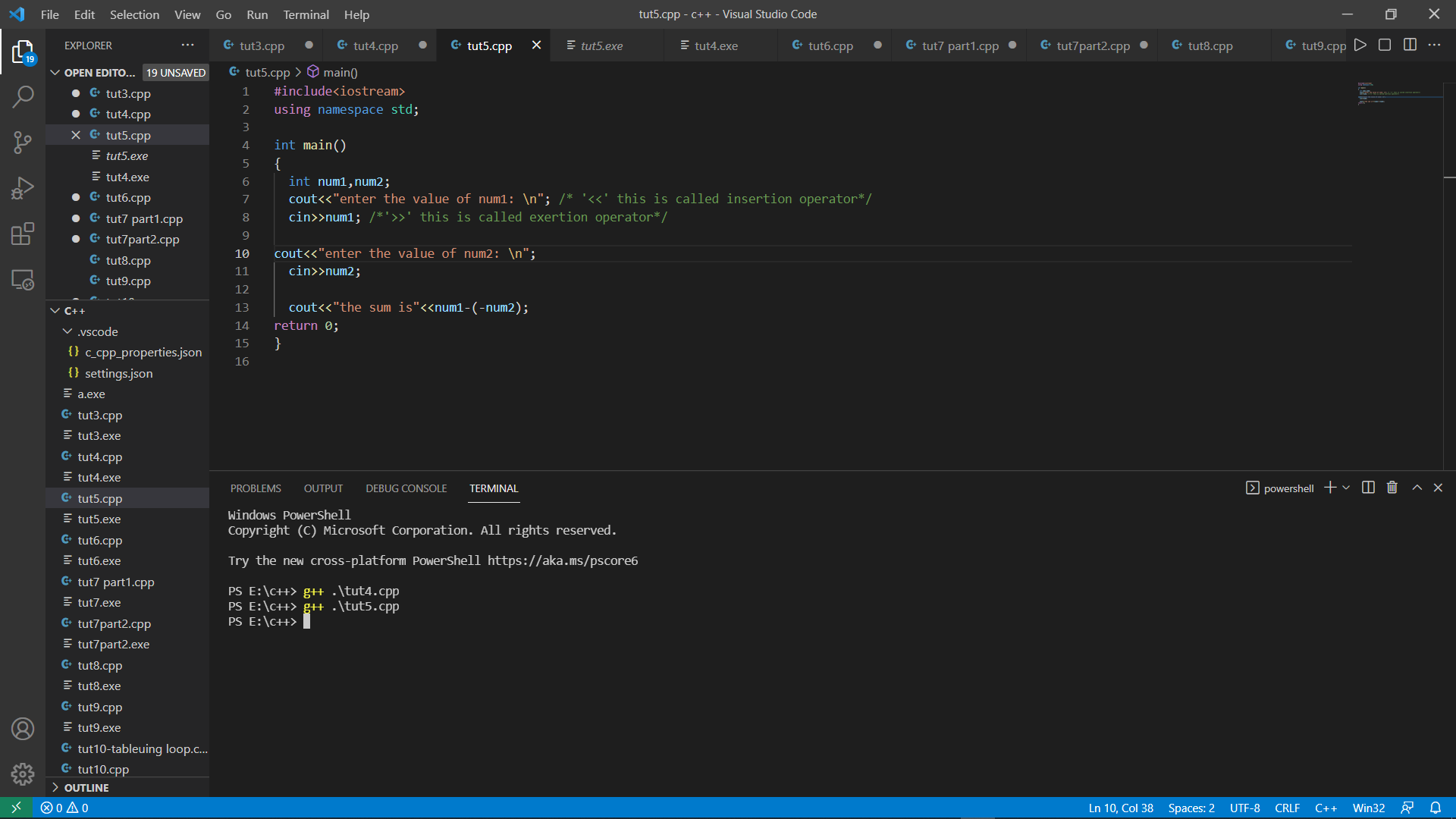Viewport: 1456px width, 819px height.
Task: Change UTF-8 file encoding
Action: click(1244, 808)
